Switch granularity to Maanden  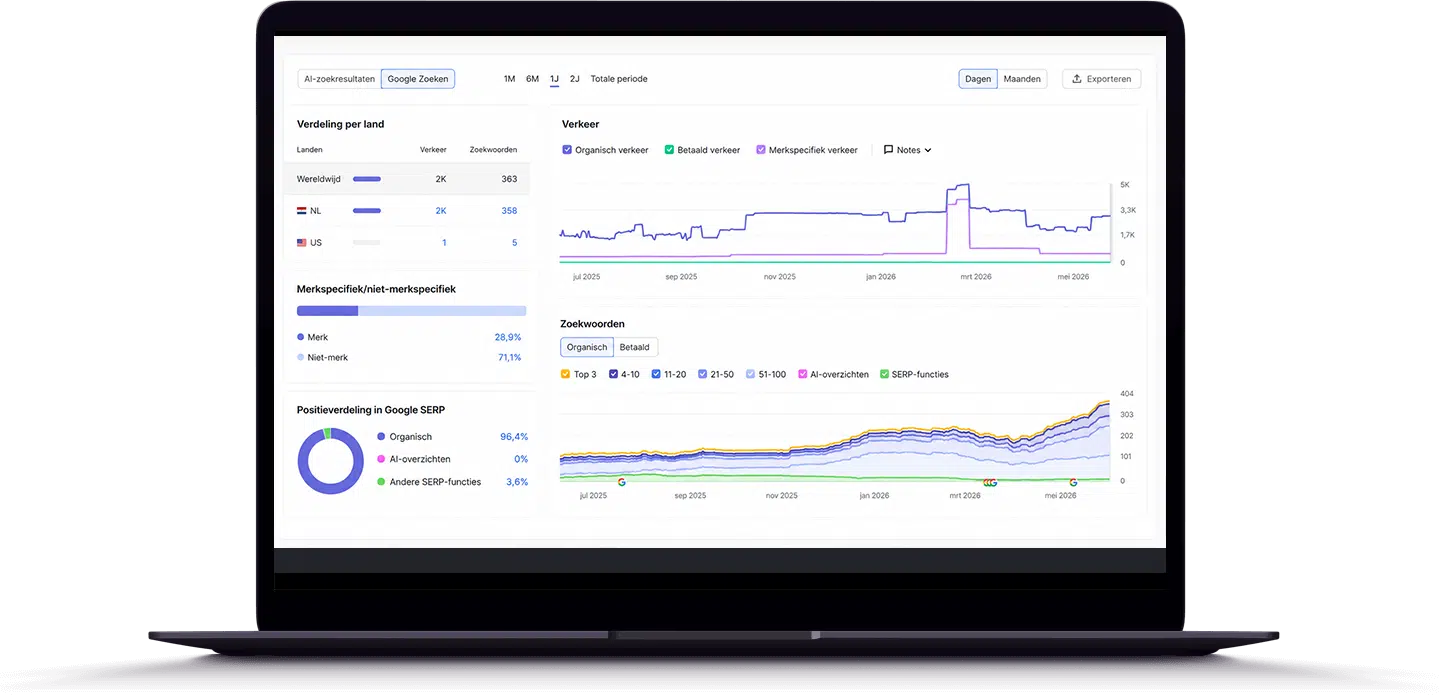[1022, 79]
